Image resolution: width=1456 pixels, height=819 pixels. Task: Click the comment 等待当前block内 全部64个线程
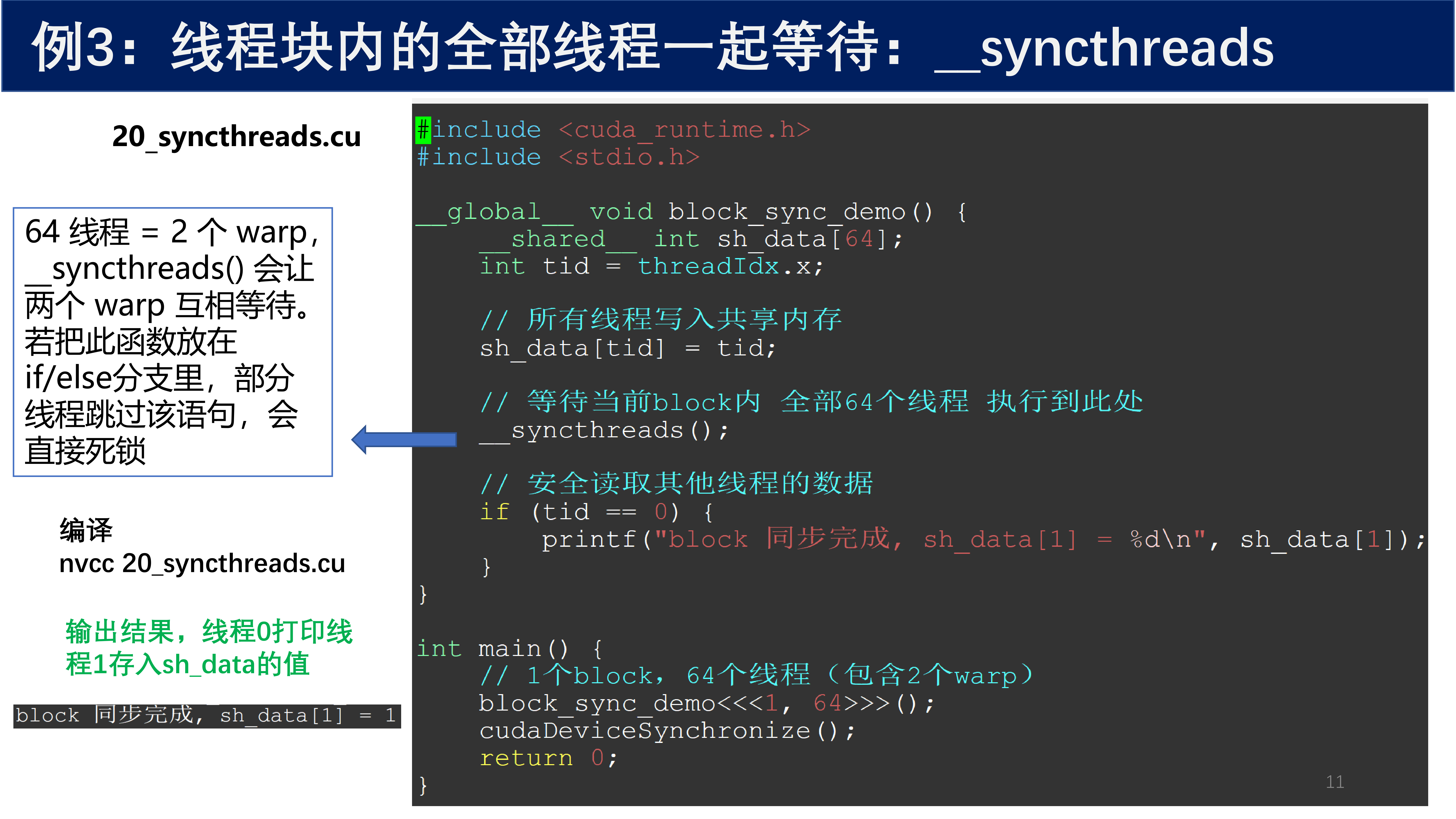click(811, 402)
